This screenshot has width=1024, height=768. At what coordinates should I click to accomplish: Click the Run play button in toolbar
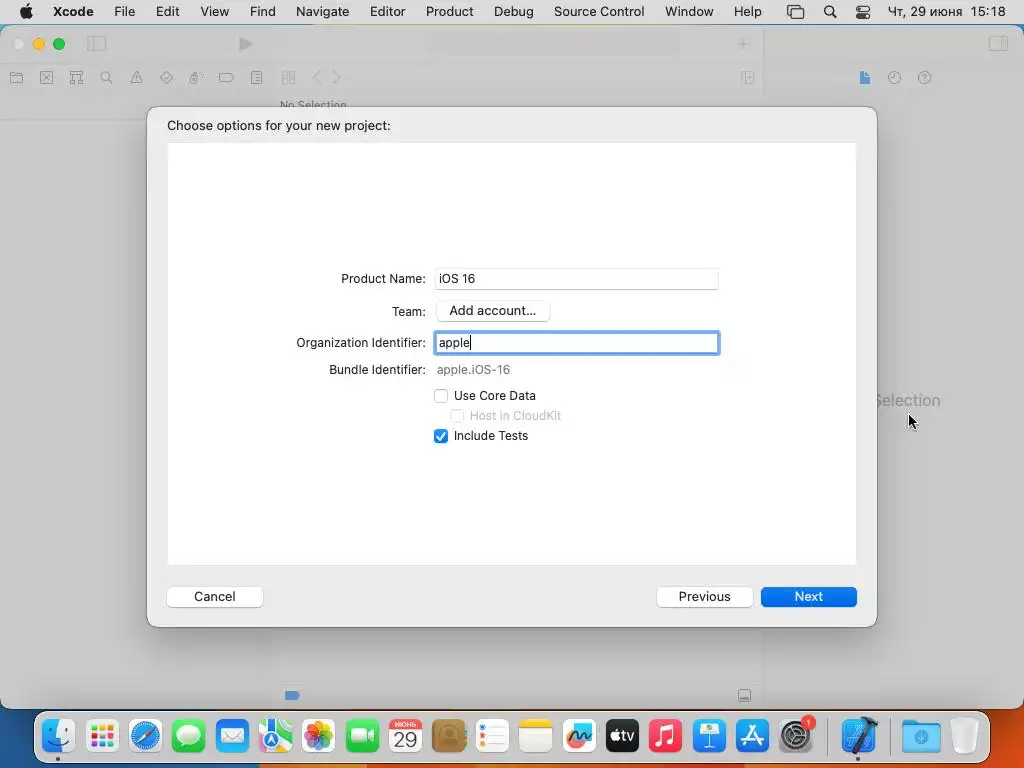tap(246, 44)
